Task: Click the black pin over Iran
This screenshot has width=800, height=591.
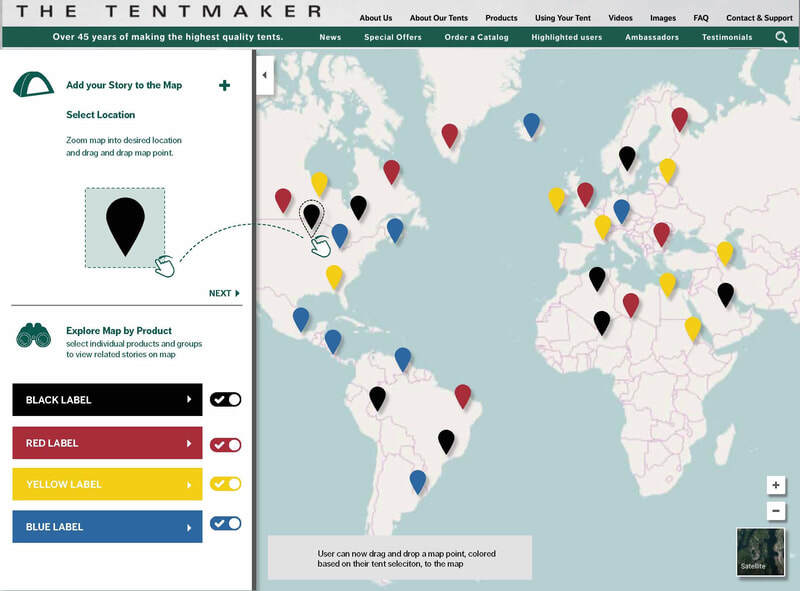Action: [725, 295]
